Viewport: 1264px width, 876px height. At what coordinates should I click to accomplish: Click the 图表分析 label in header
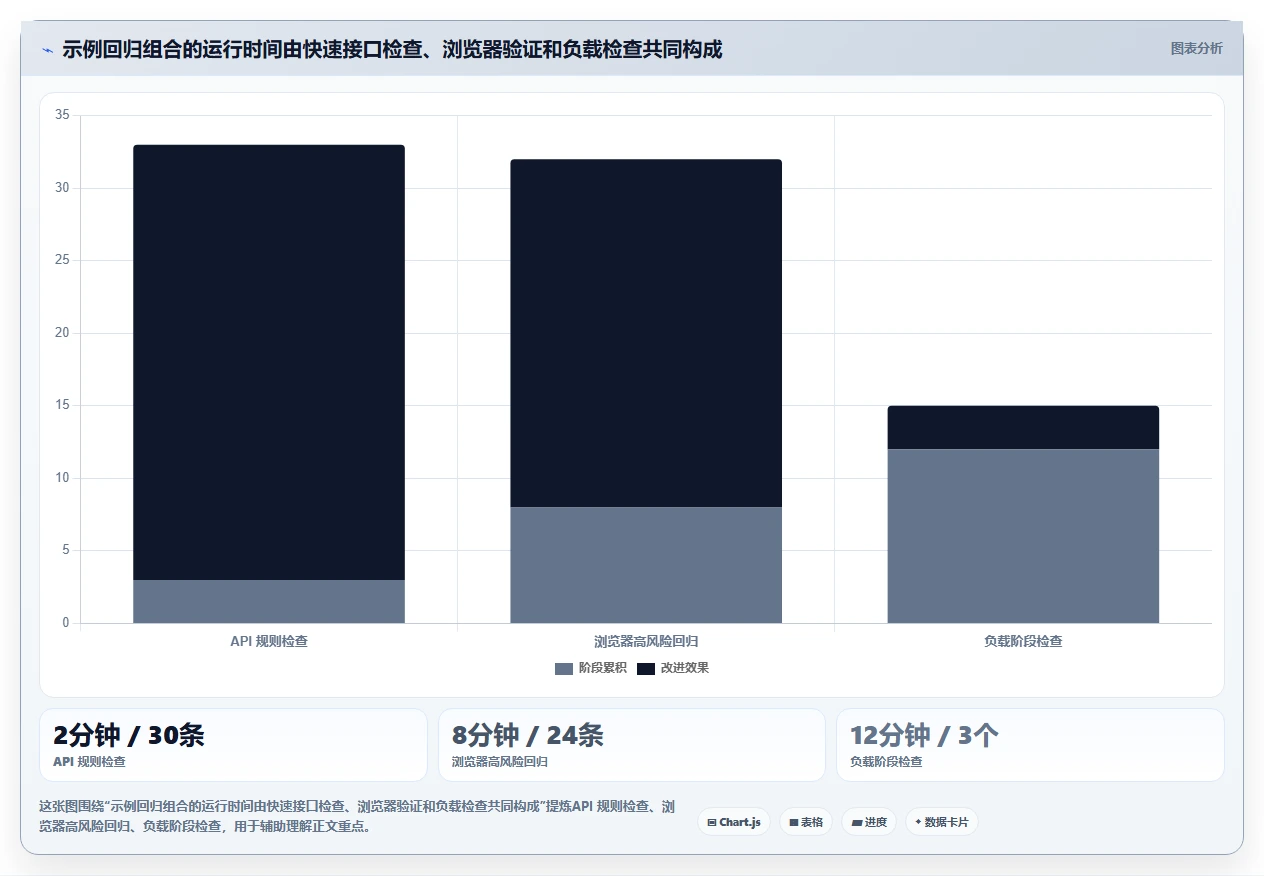tap(1196, 48)
